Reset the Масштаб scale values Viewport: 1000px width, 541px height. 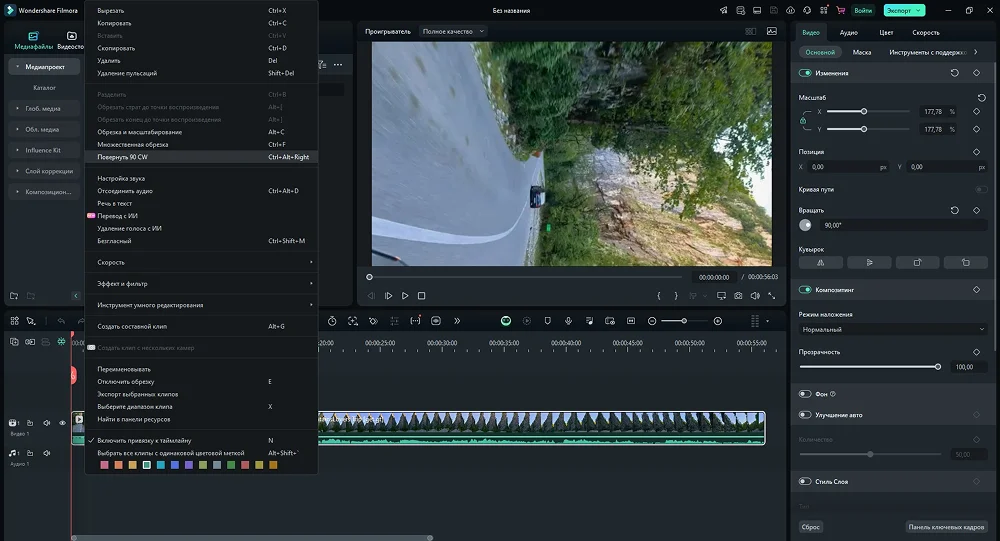click(x=981, y=97)
